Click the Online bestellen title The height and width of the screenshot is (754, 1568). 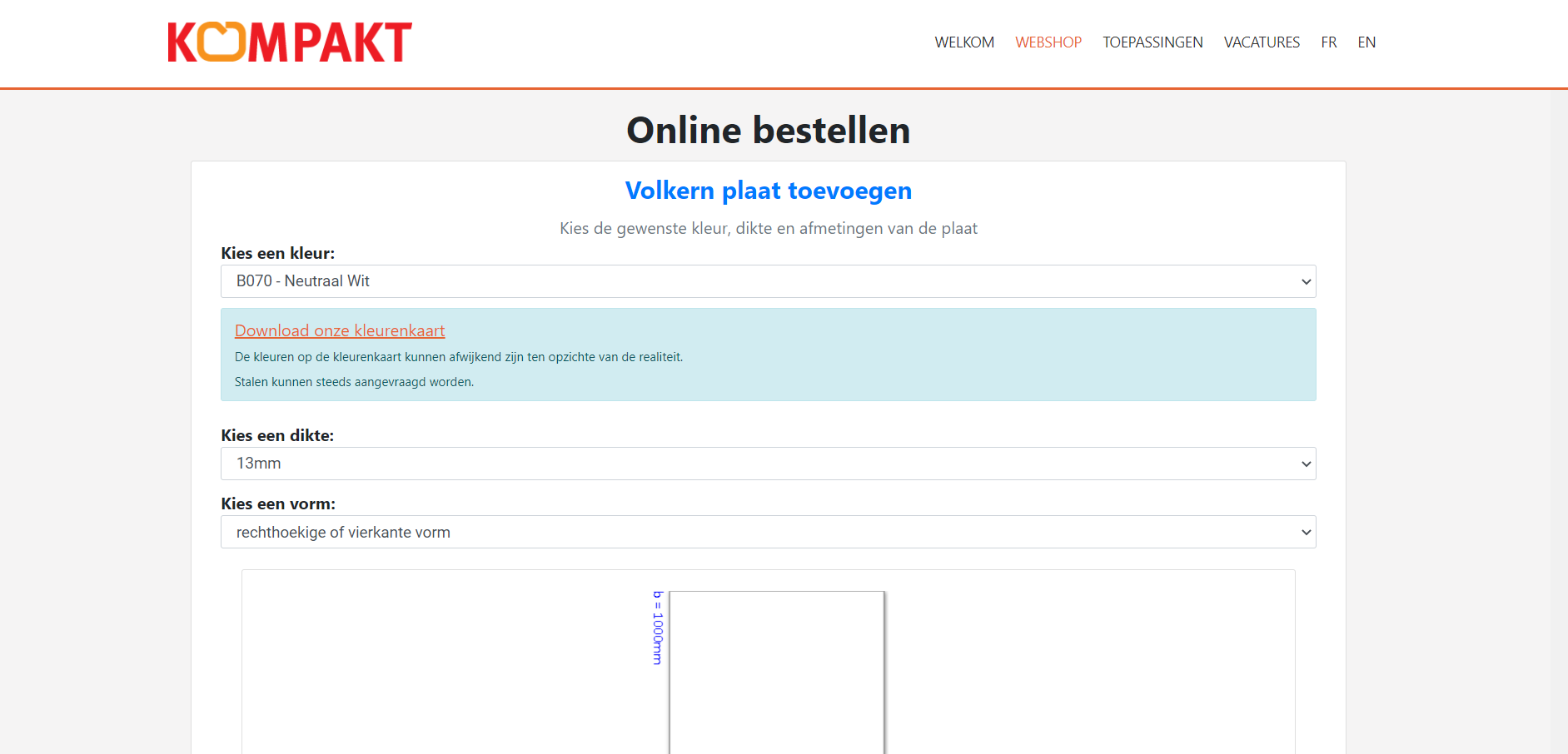(x=768, y=131)
